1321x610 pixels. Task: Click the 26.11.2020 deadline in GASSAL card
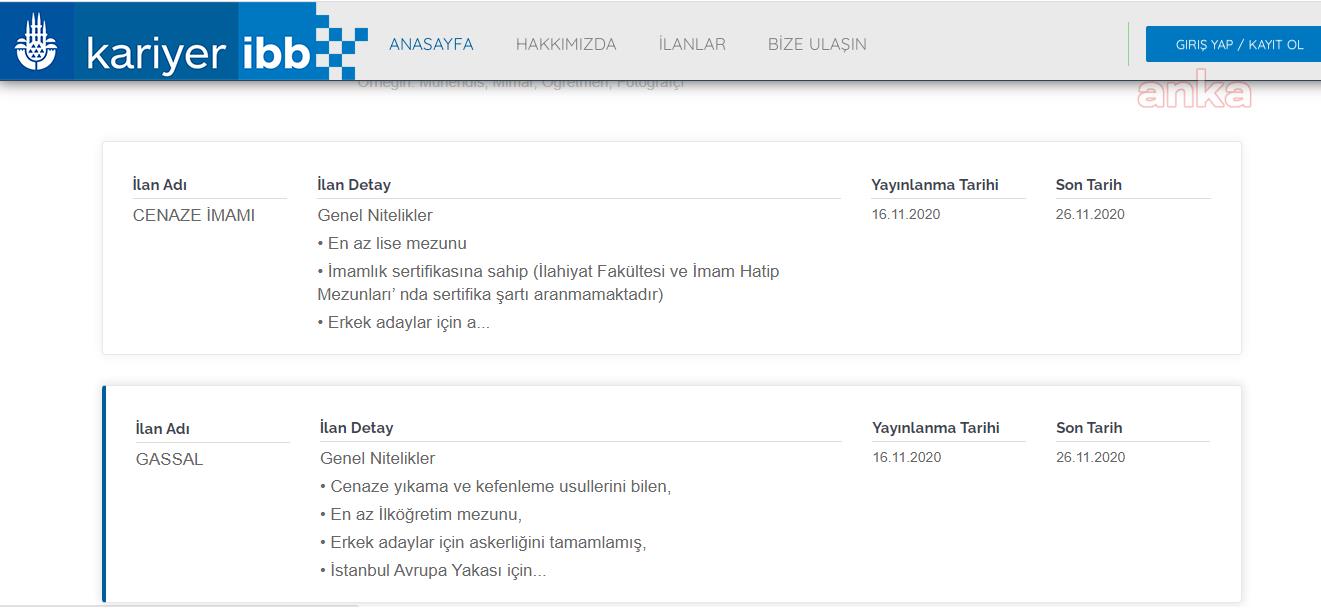[1091, 457]
